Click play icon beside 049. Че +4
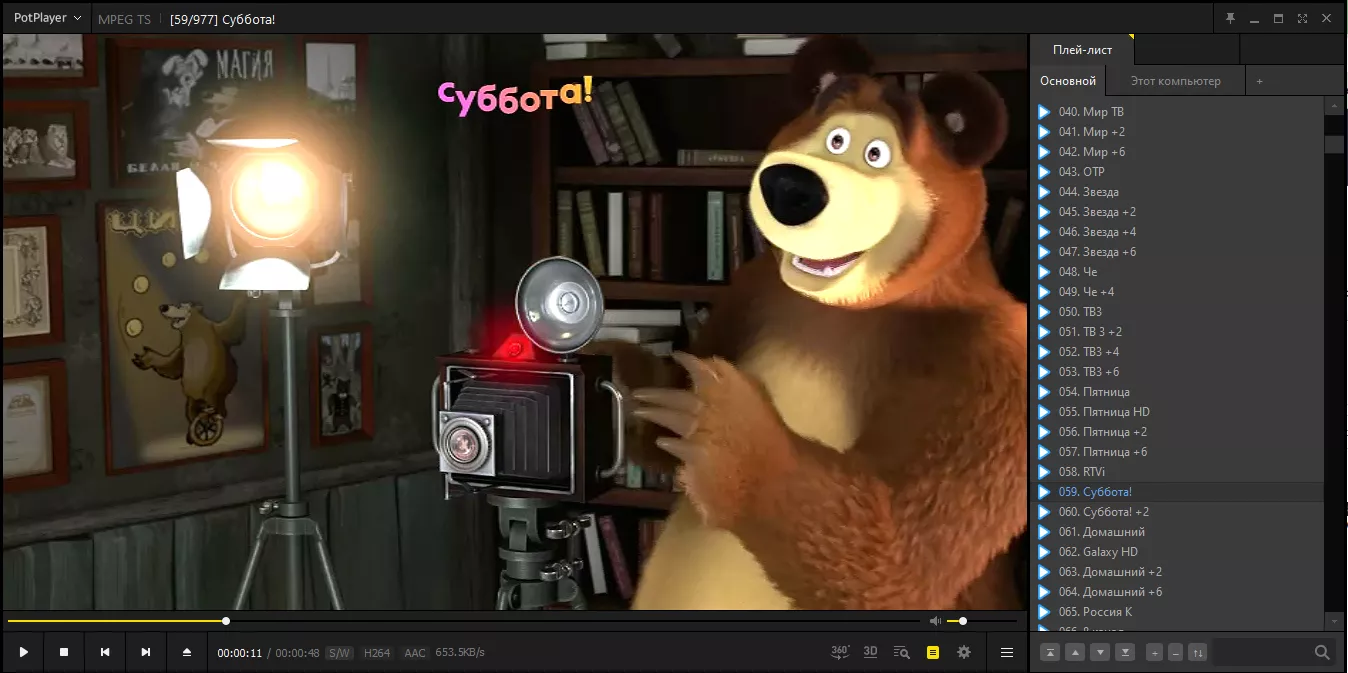 point(1044,292)
